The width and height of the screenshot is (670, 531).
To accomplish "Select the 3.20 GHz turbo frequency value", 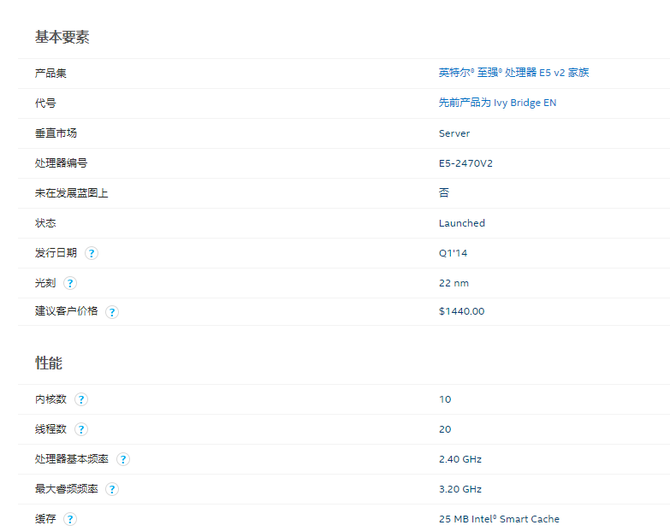I will coord(460,489).
